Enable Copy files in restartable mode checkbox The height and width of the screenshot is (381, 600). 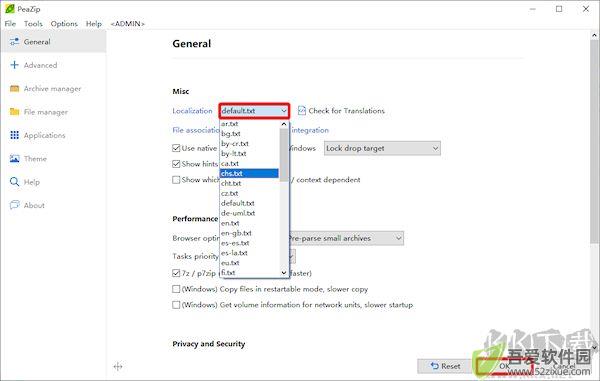point(176,289)
